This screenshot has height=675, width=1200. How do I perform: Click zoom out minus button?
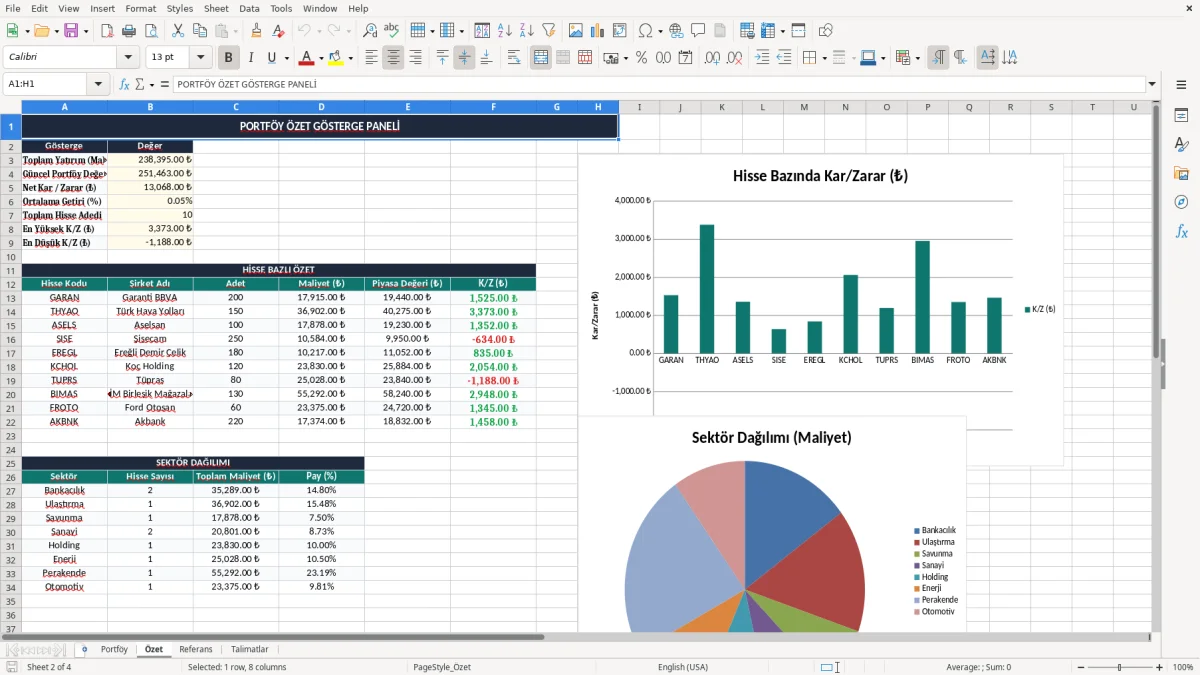click(x=1080, y=667)
